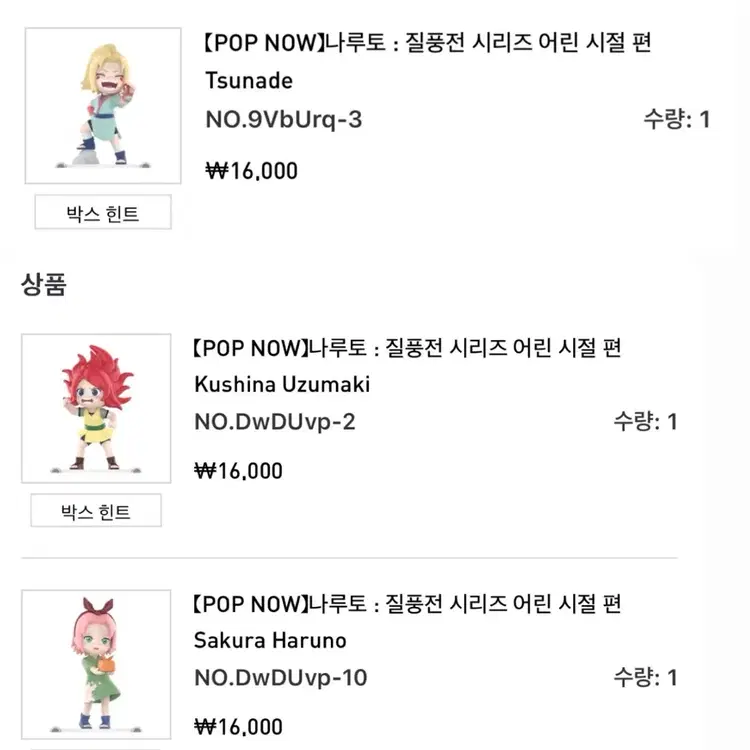Click the ₩16,000 price for Sakura Haruno
750x750 pixels.
coord(239,727)
